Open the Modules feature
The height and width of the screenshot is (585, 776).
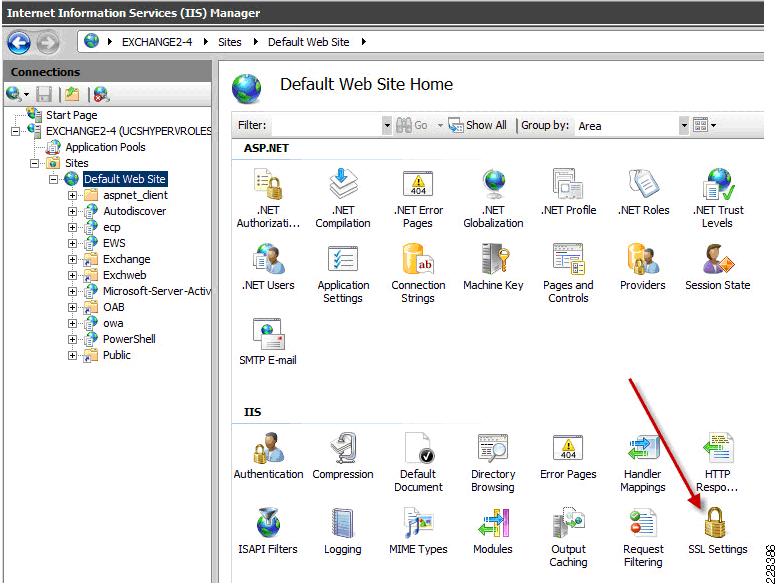tap(493, 531)
